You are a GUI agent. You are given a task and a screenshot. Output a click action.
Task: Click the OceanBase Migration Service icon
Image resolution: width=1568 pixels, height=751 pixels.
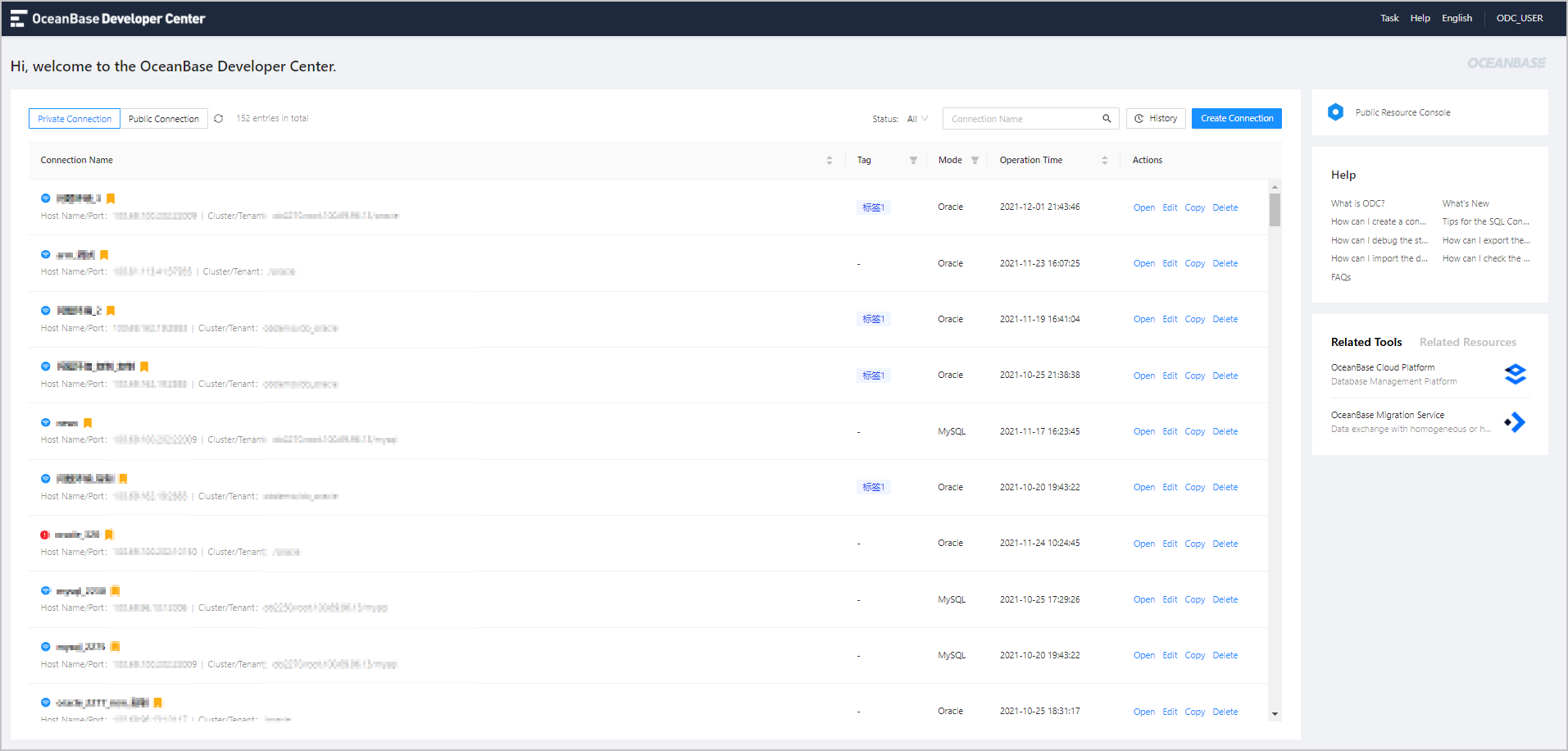pyautogui.click(x=1516, y=422)
